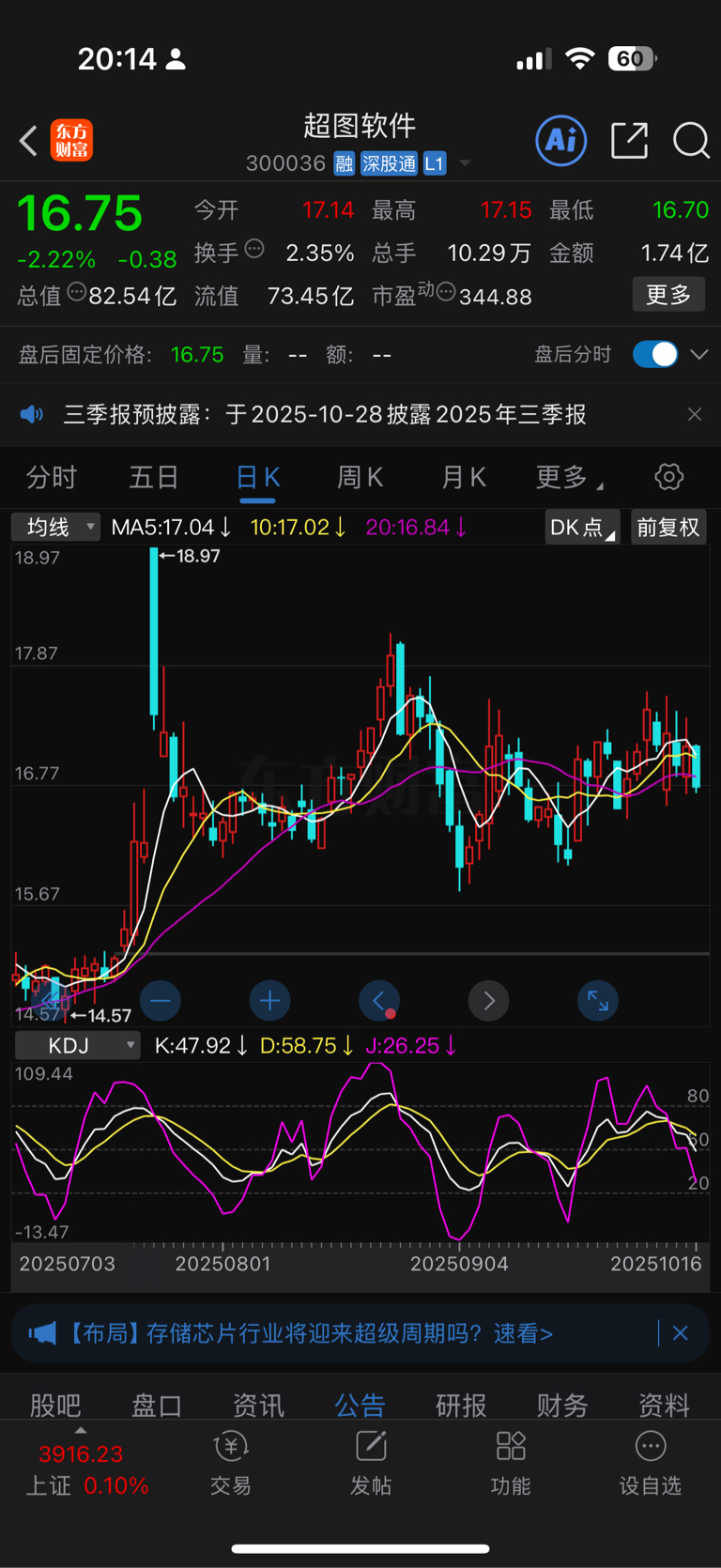Tap the 20:16.84 MA value
Screen dimensions: 721x1568
[416, 527]
